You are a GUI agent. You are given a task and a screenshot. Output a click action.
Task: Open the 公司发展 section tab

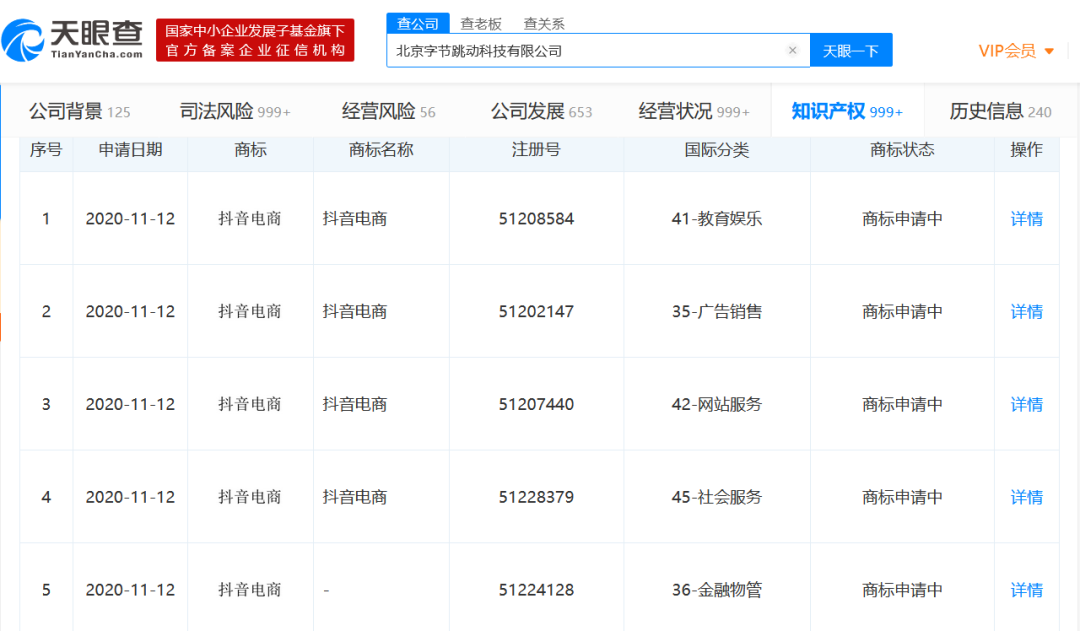pyautogui.click(x=541, y=111)
